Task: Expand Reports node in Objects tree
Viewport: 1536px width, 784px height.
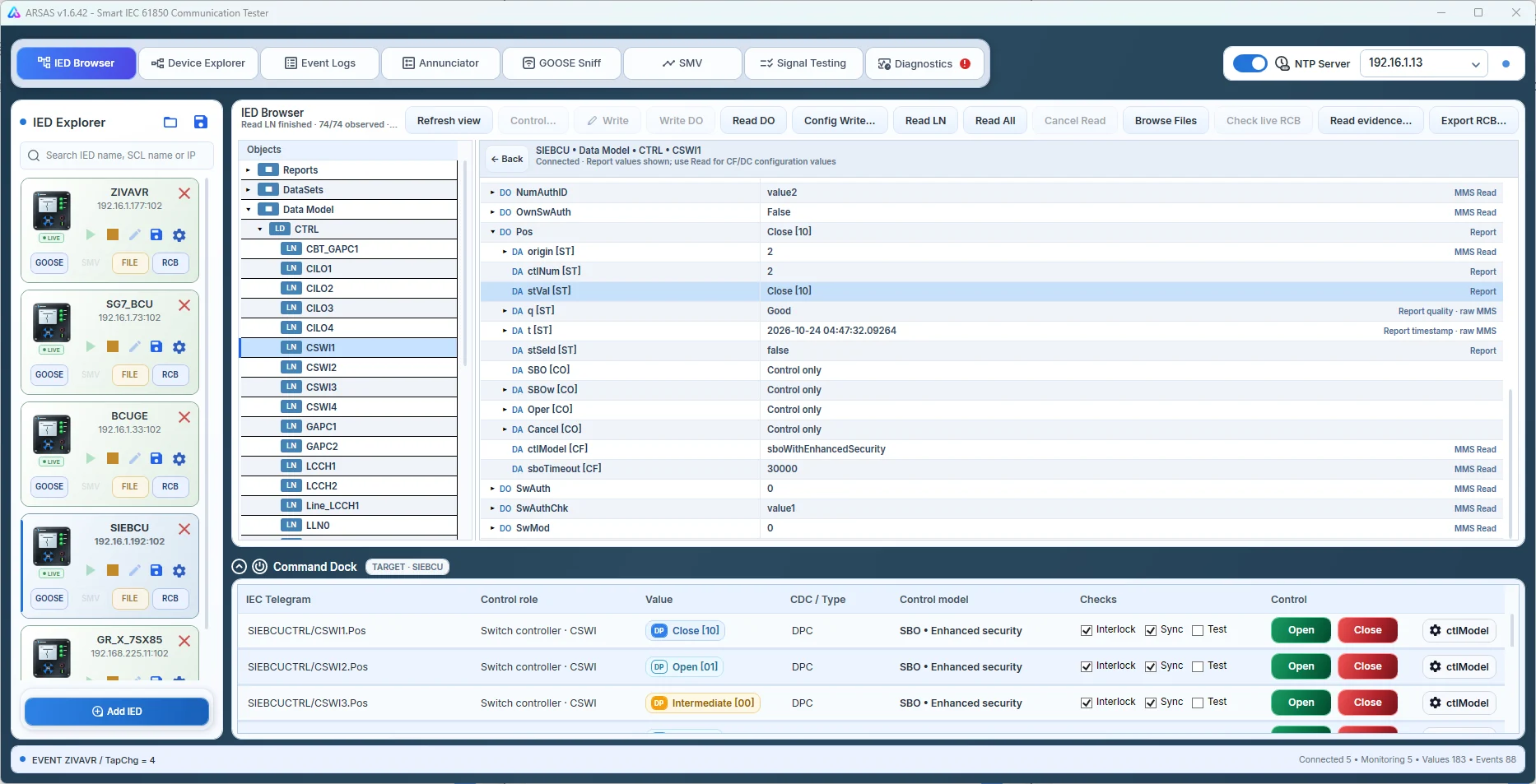Action: point(248,170)
